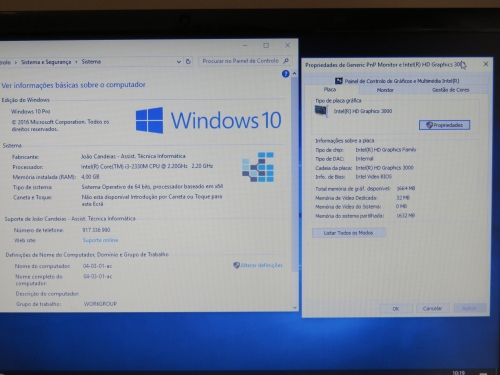Click the phone number 917 336 990
This screenshot has width=500, height=375.
[96, 230]
